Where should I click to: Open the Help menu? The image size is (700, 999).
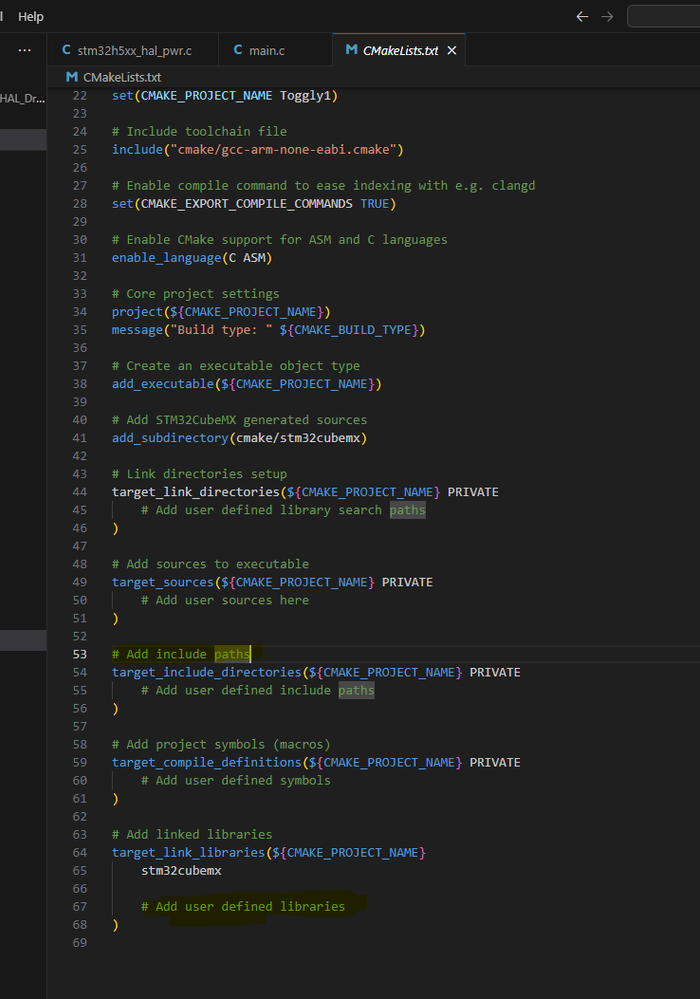pyautogui.click(x=31, y=17)
